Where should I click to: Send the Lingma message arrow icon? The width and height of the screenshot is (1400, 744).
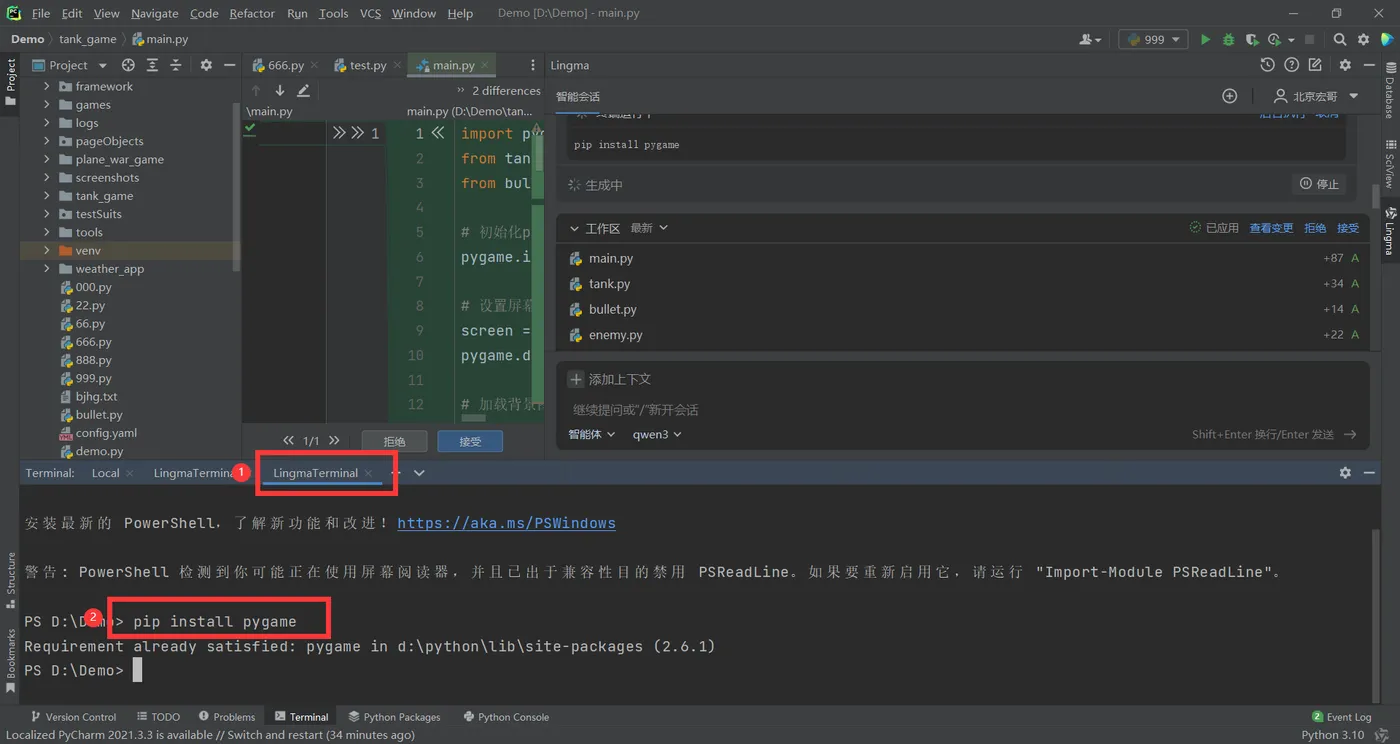tap(1350, 435)
